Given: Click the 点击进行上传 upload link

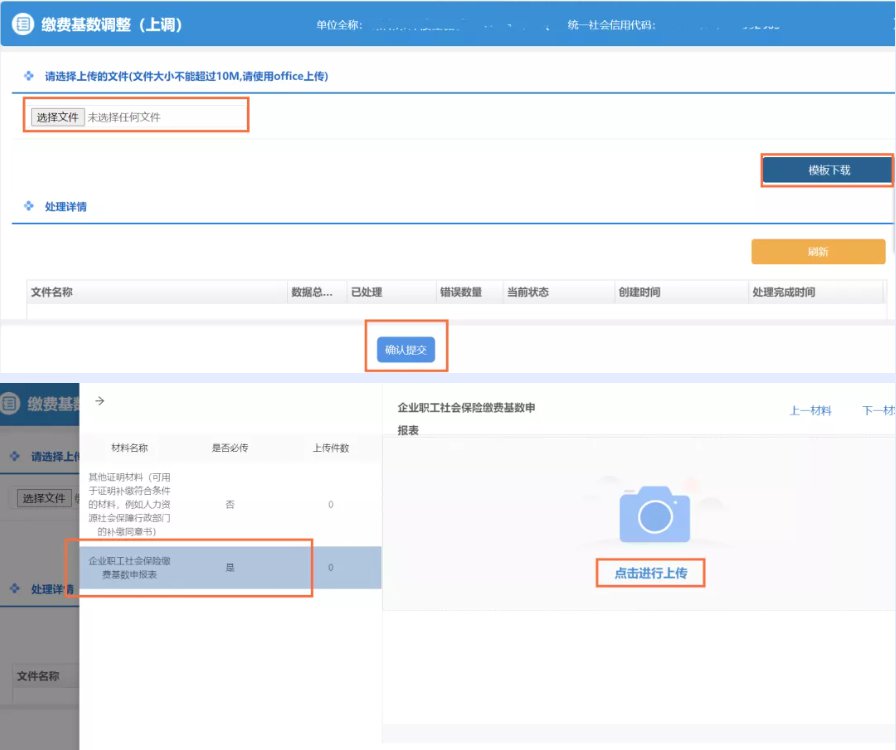Looking at the screenshot, I should pos(650,573).
